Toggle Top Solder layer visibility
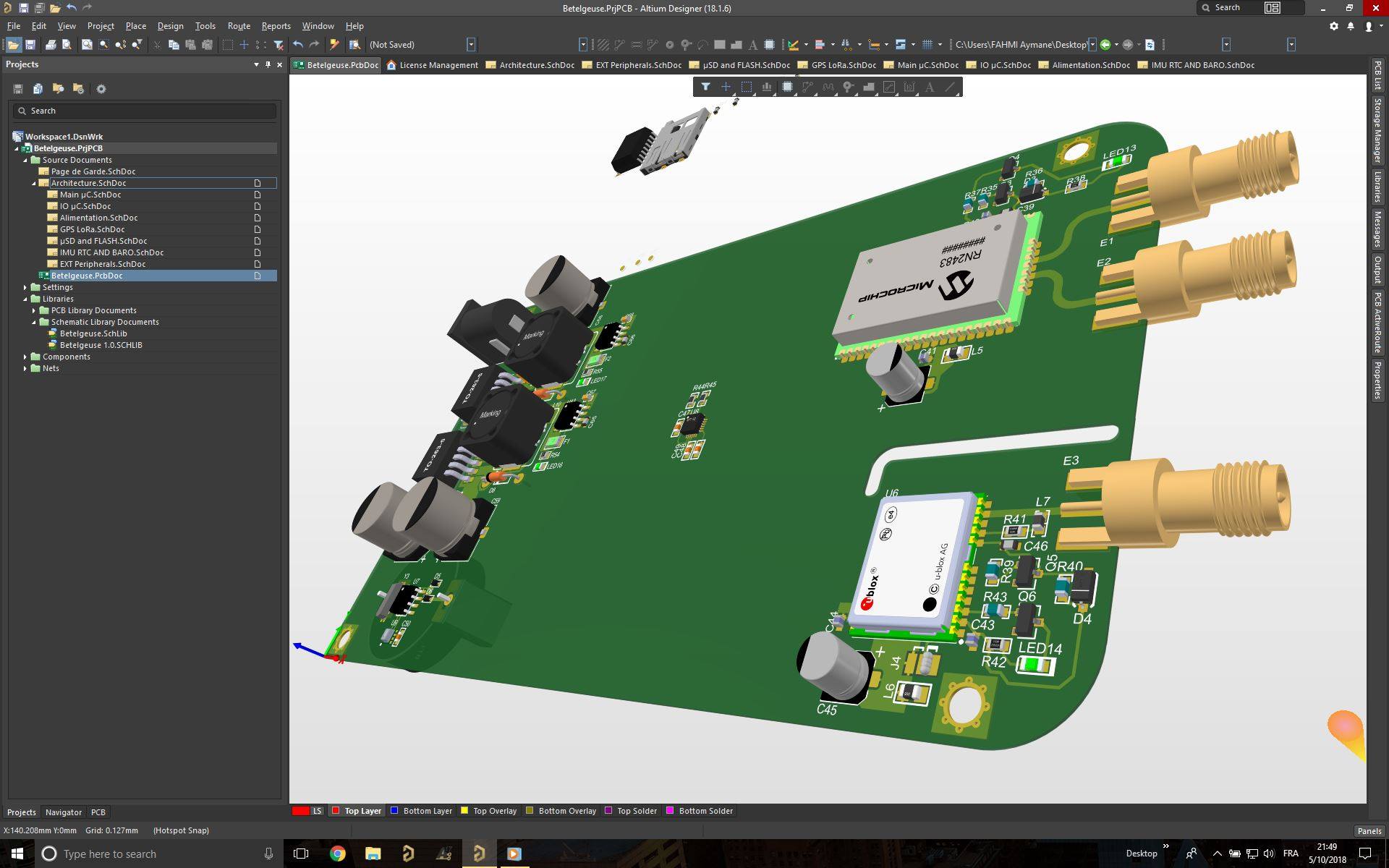The image size is (1389, 868). (609, 810)
